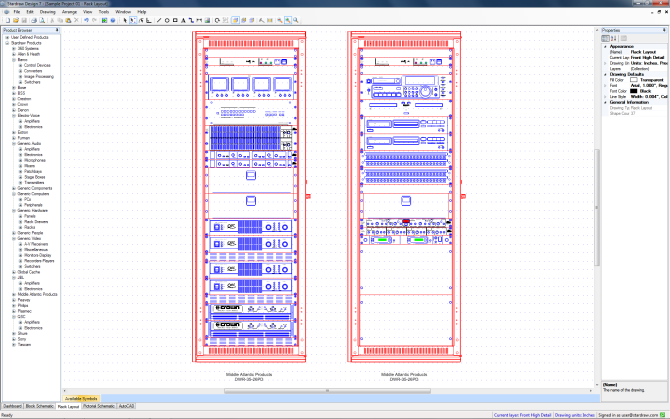This screenshot has height=419, width=670.
Task: Switch Properties to alphabetical sort
Action: coord(612,38)
